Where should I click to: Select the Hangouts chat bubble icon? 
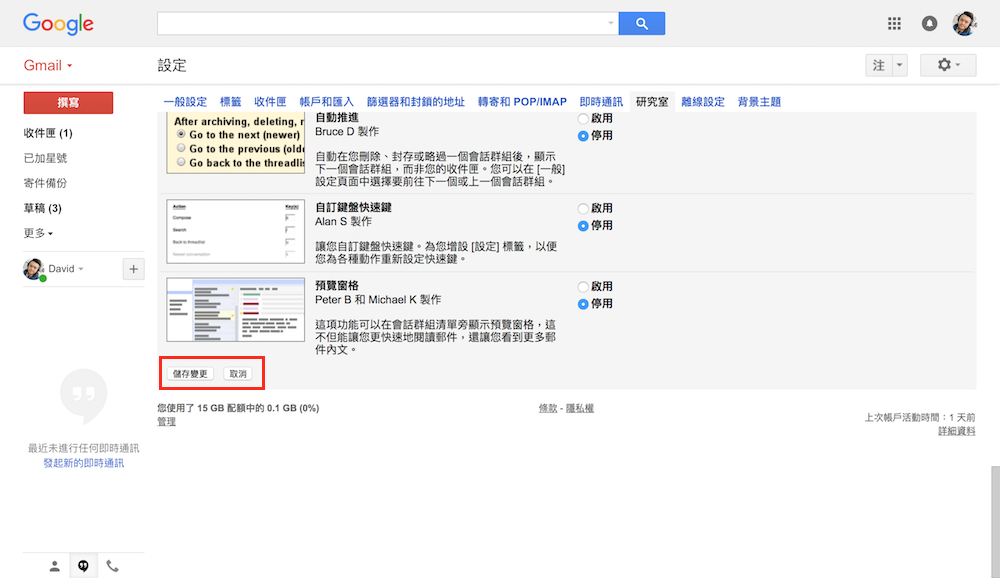pyautogui.click(x=83, y=566)
